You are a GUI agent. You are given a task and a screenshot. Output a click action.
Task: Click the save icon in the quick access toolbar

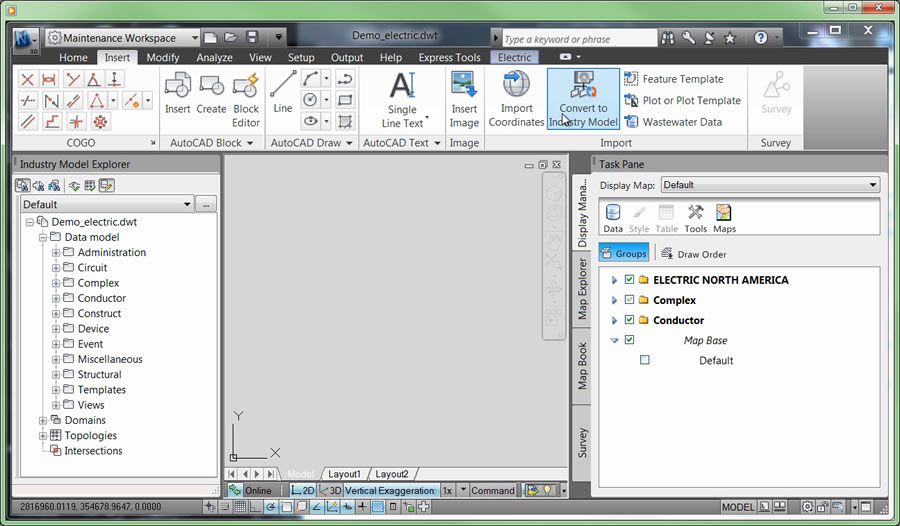click(x=252, y=37)
